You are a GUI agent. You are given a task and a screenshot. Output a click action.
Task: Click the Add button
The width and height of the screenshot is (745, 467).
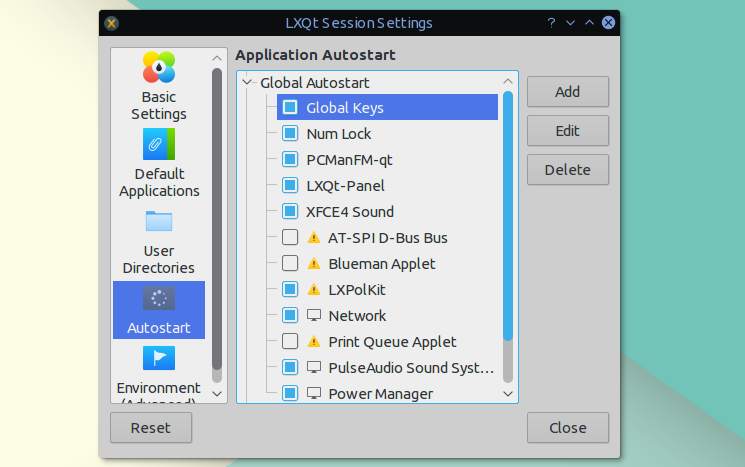567,92
